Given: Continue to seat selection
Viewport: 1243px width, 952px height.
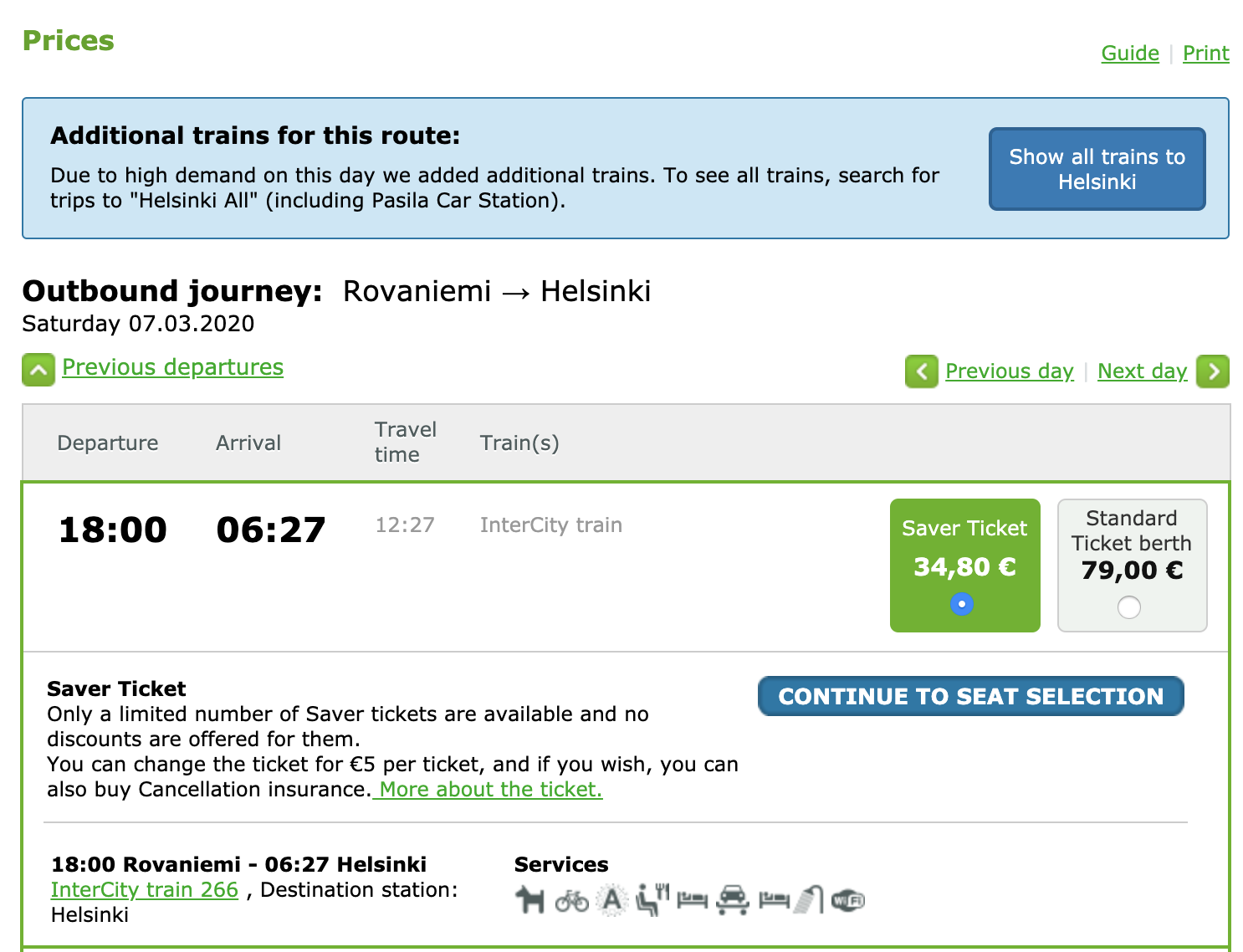Looking at the screenshot, I should (971, 696).
